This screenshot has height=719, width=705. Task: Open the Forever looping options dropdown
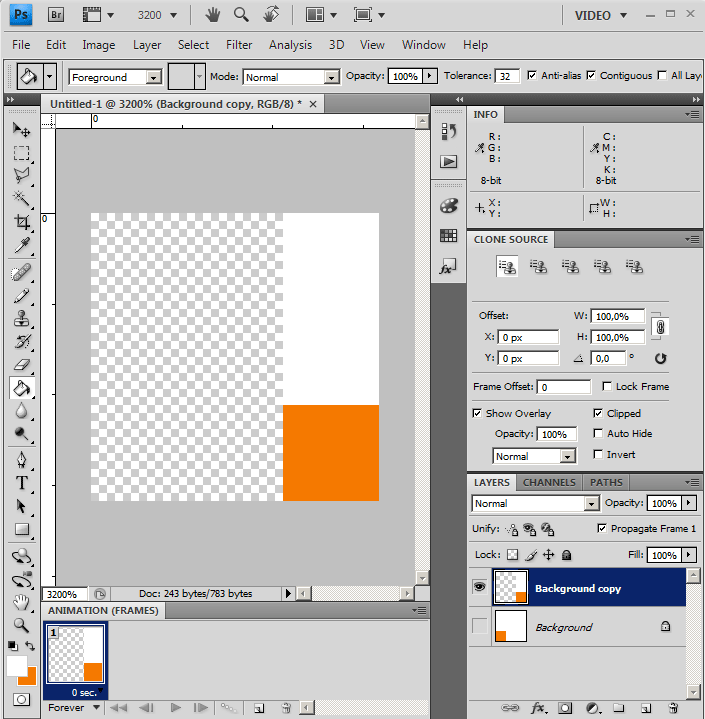click(x=75, y=707)
